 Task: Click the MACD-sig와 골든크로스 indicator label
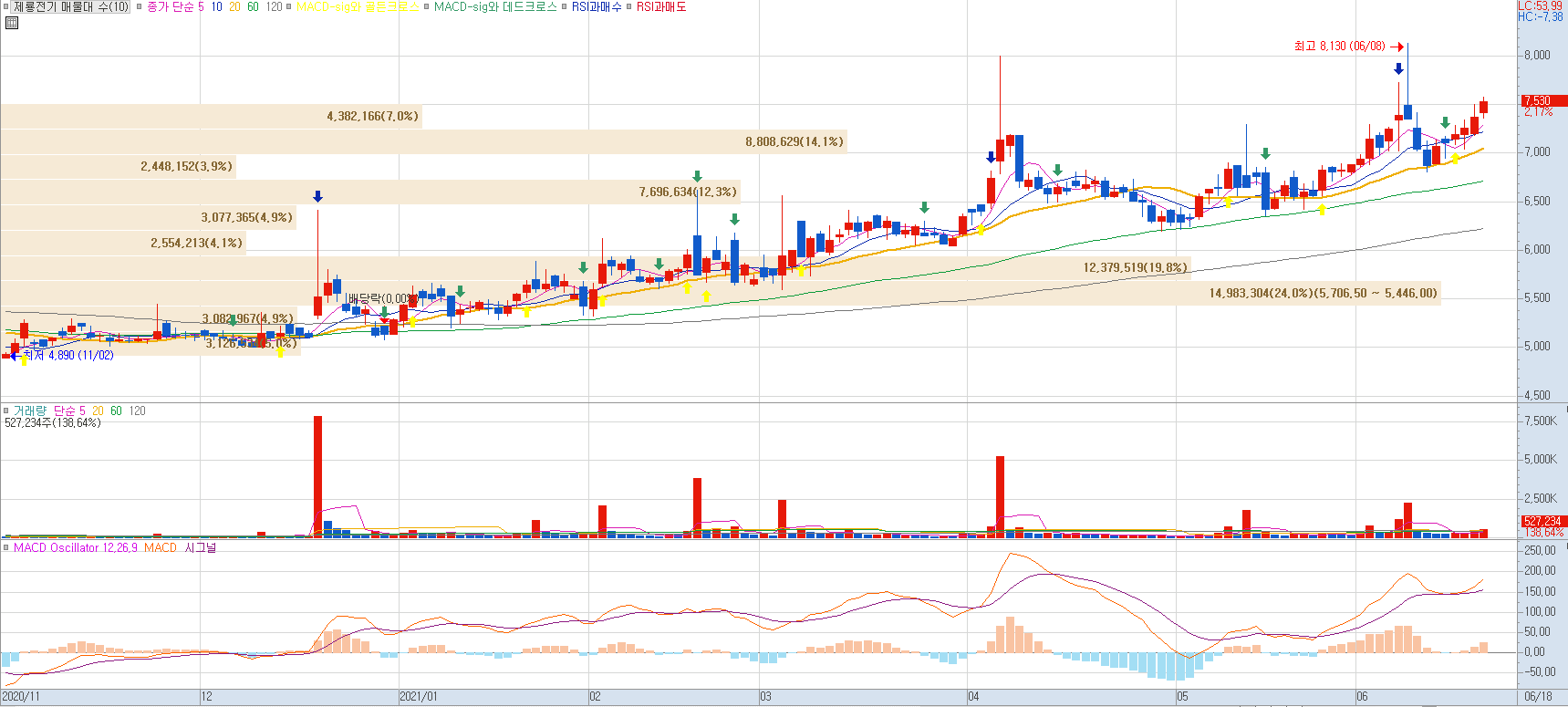point(358,6)
